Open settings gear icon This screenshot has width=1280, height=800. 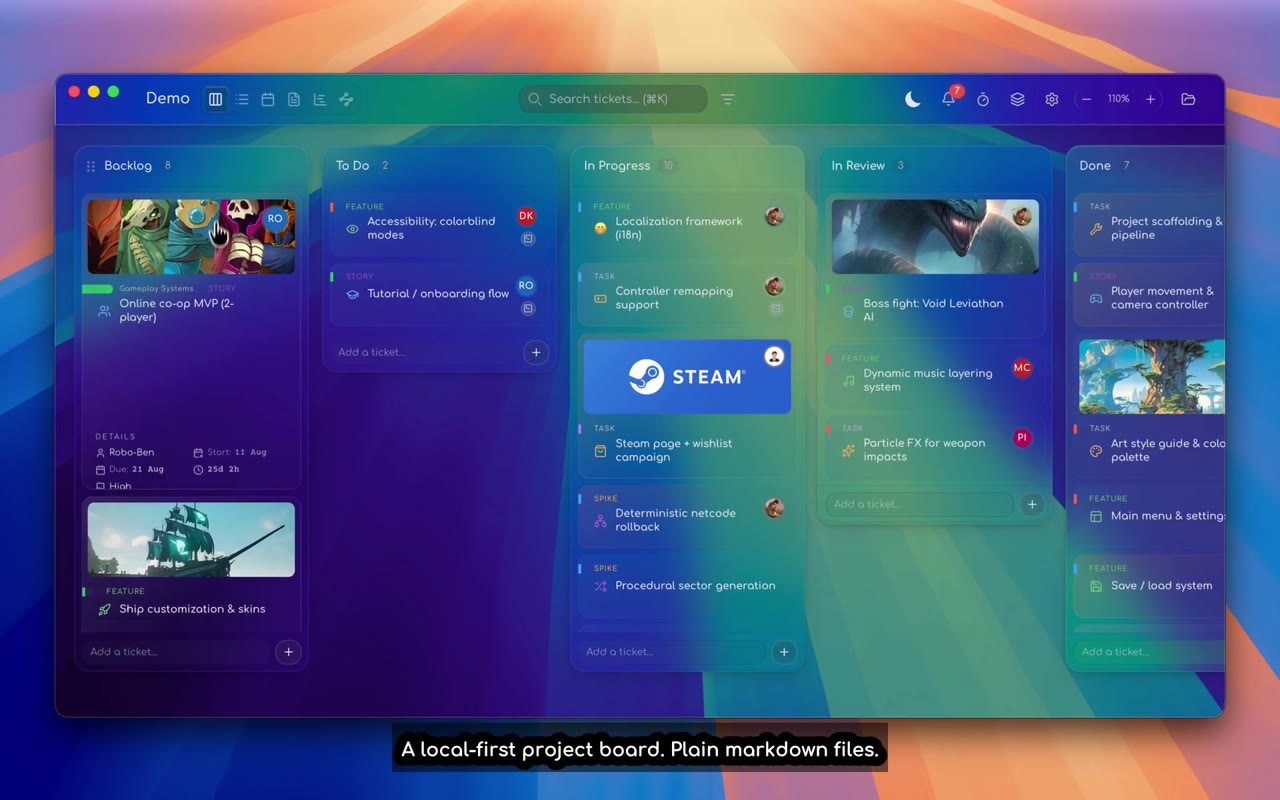[x=1052, y=99]
